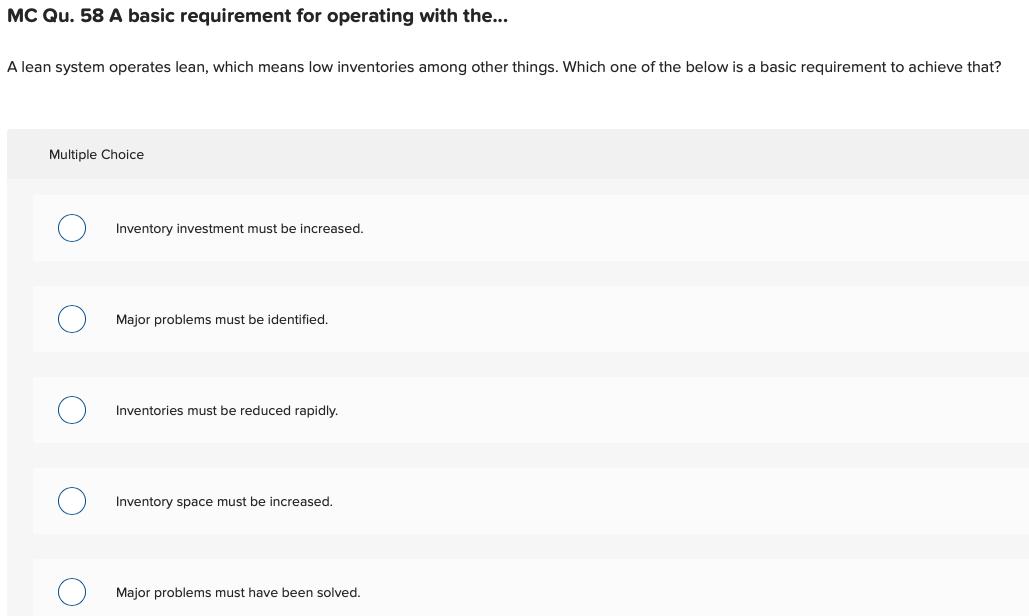Click the 'Multiple Choice' section header
Image resolution: width=1029 pixels, height=616 pixels.
tap(96, 154)
